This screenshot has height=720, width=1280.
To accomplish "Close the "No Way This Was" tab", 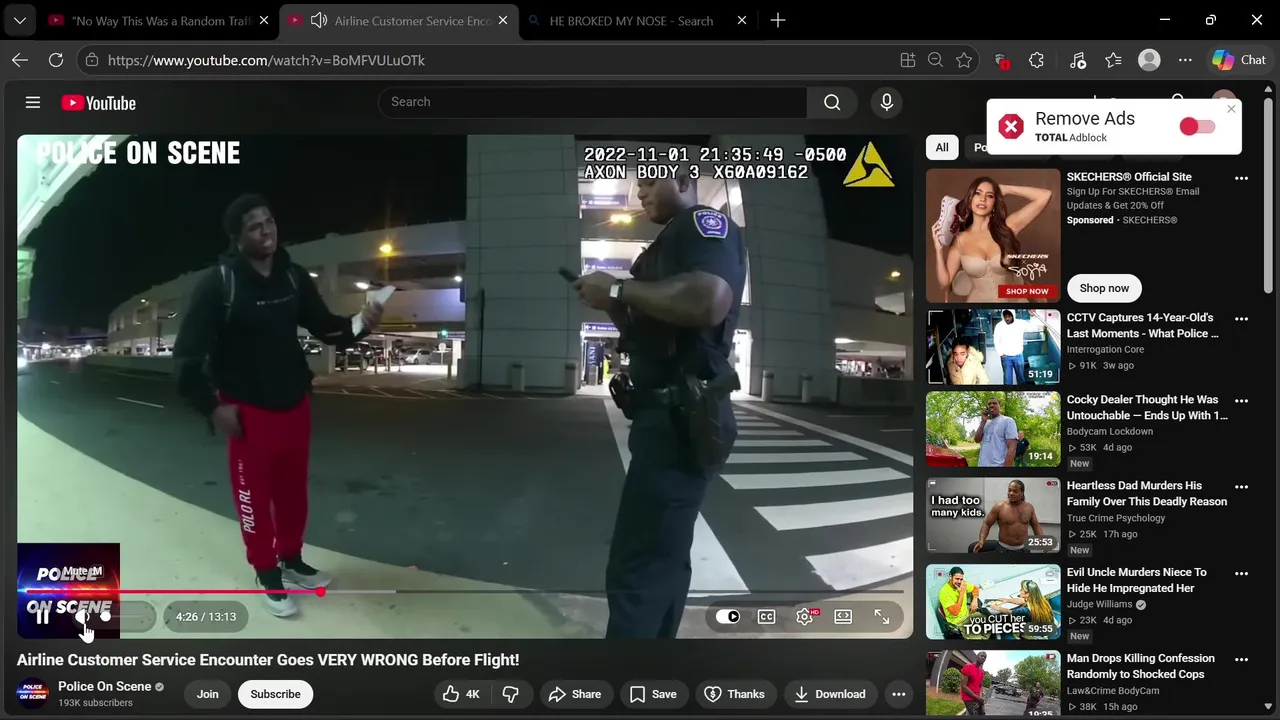I will (264, 20).
